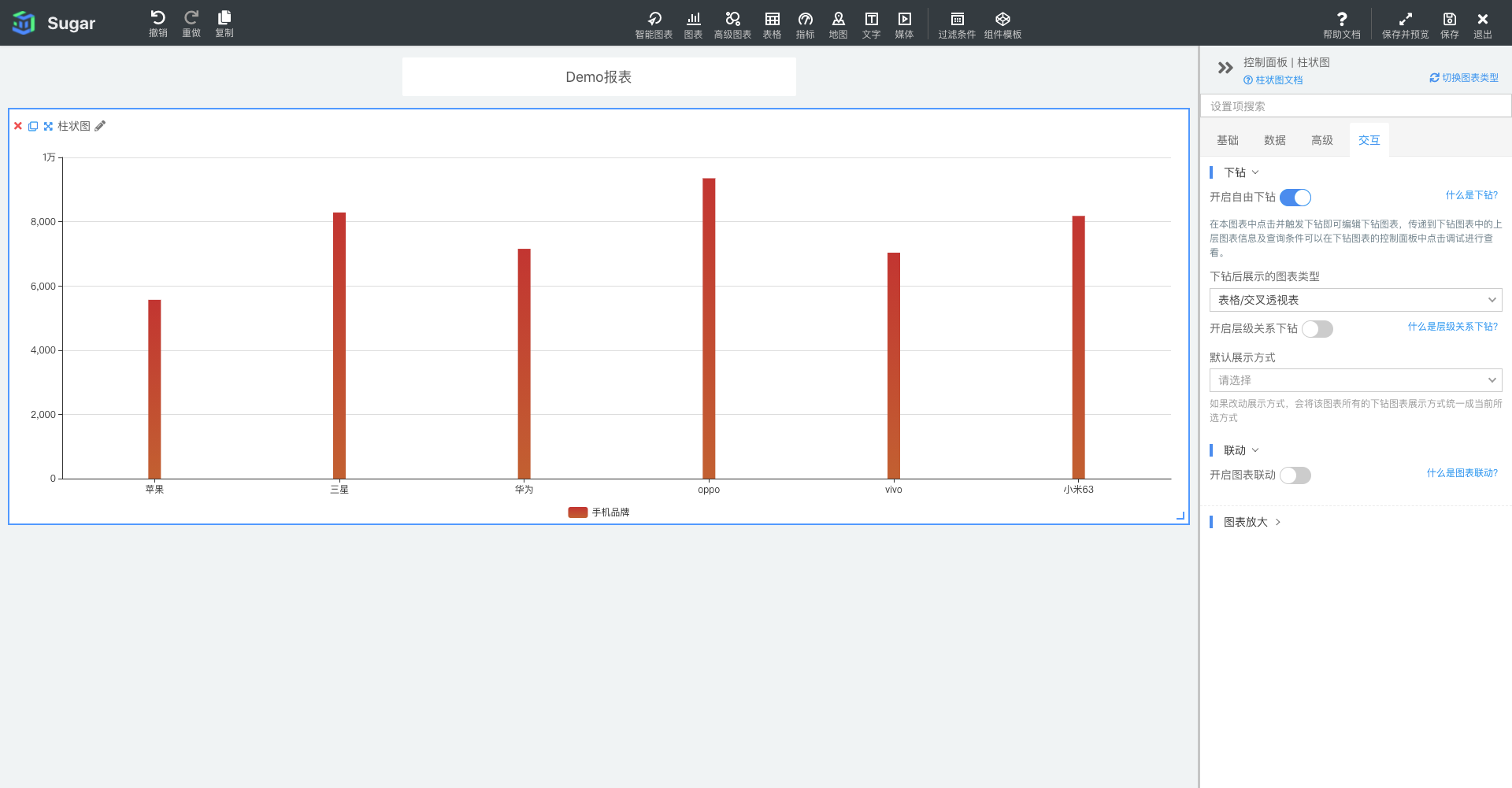Open help documentation (帮助文档)

[x=1342, y=25]
